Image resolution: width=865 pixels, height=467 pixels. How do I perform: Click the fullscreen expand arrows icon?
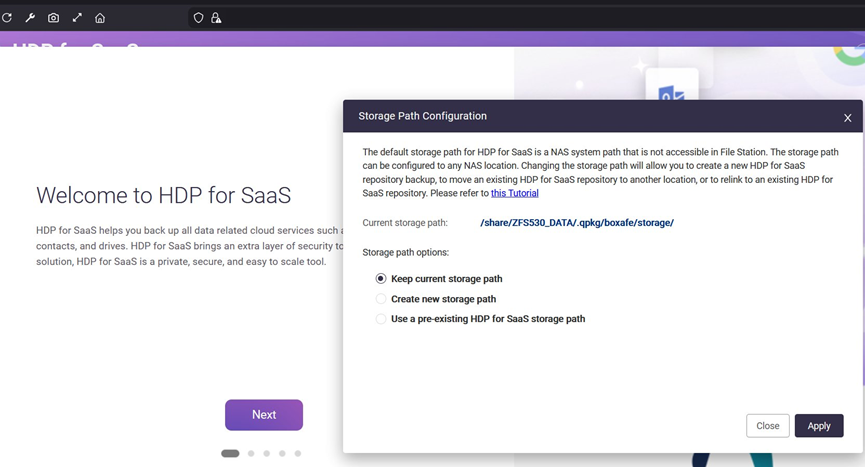tap(77, 18)
